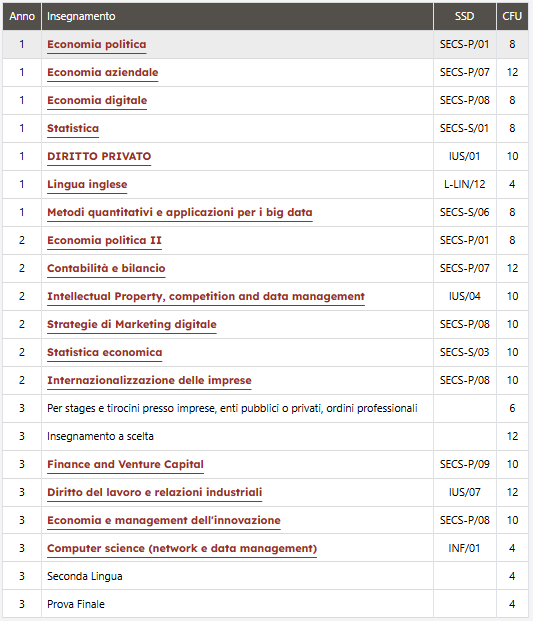Open the Lingua inglese course
The height and width of the screenshot is (621, 533).
click(x=87, y=185)
